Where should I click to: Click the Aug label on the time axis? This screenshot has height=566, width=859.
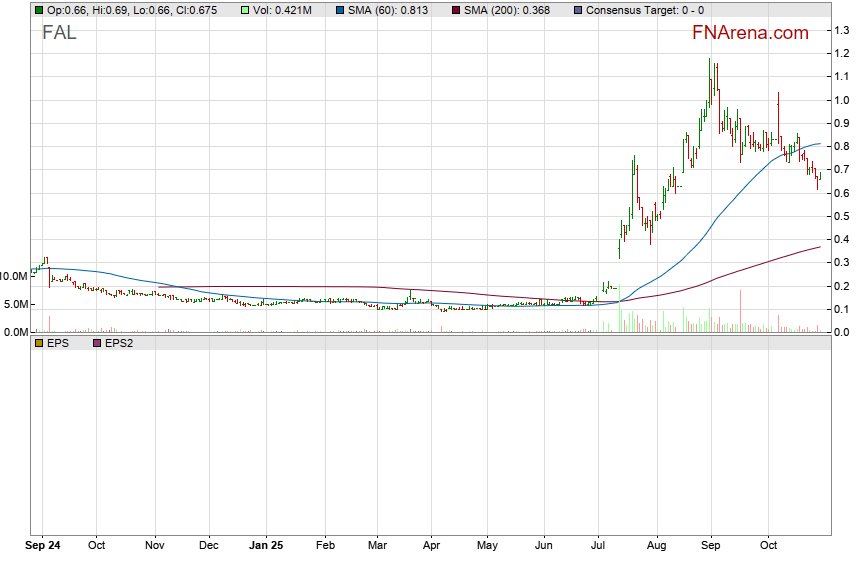[655, 546]
